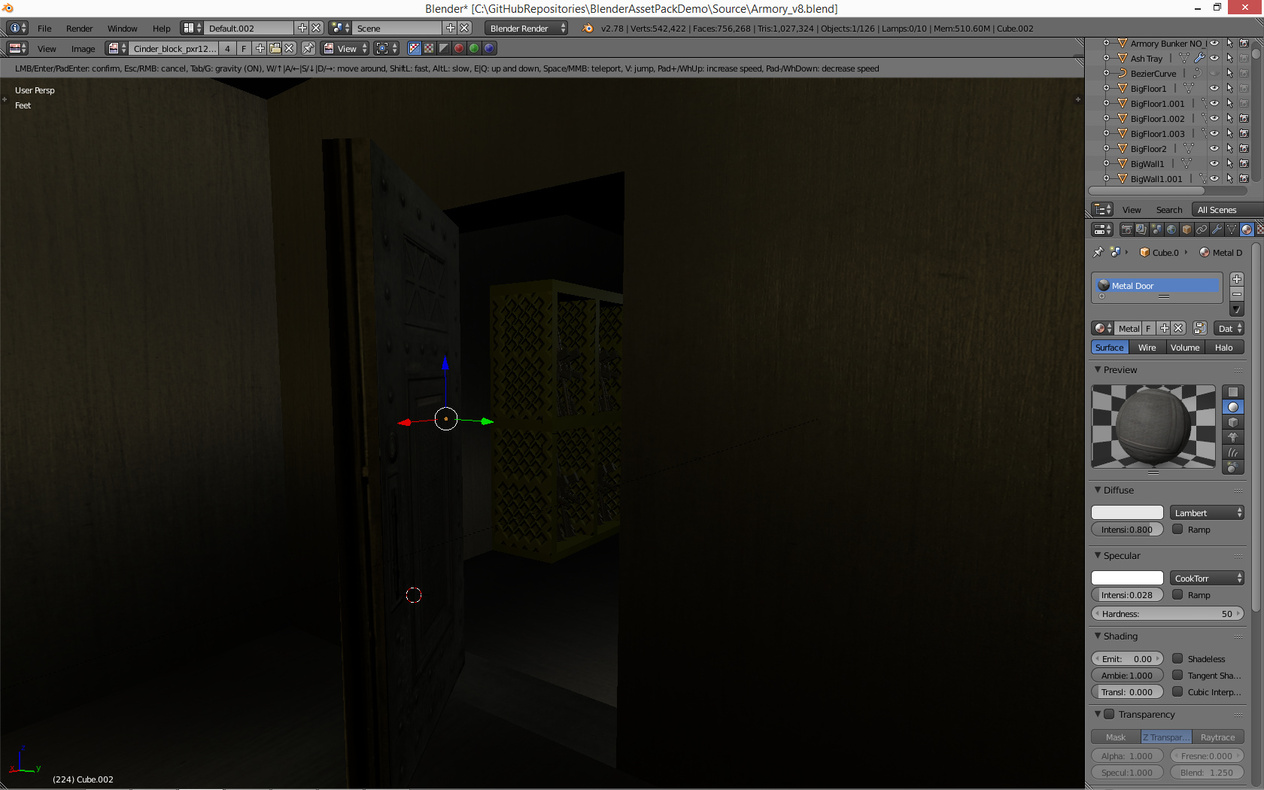Open the UV/Image editor type selector

17,48
